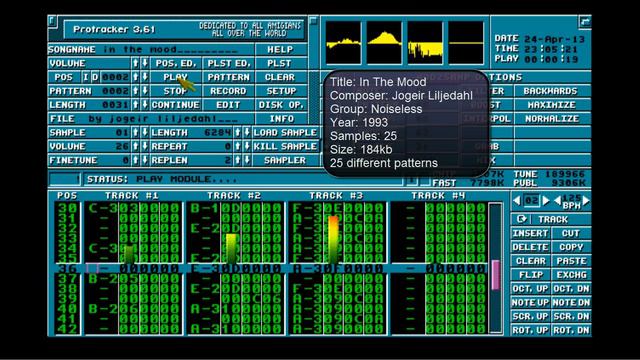Decrease REPEAT value with down arrow

click(247, 147)
